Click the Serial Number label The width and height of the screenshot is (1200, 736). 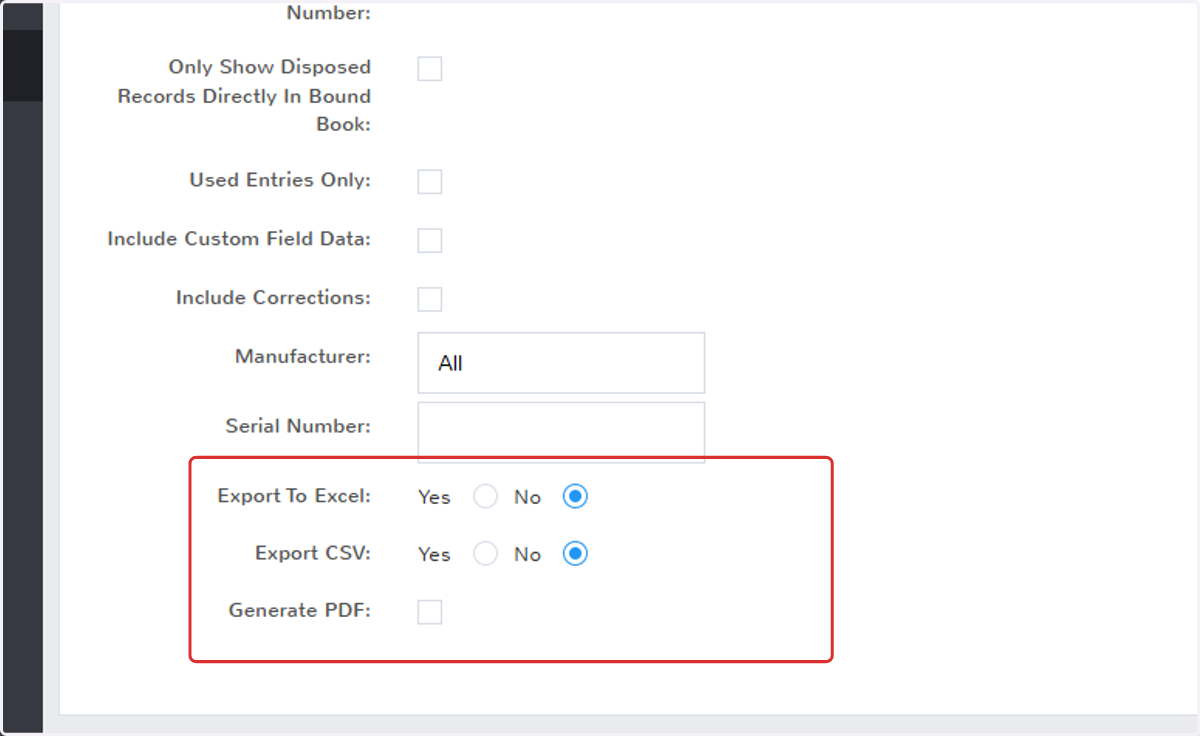[x=298, y=426]
